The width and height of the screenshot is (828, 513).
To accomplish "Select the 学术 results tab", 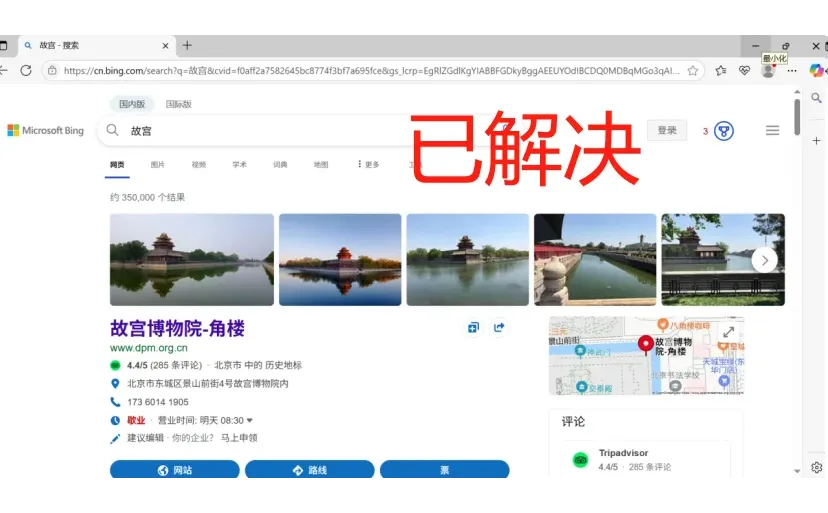I will 239,165.
